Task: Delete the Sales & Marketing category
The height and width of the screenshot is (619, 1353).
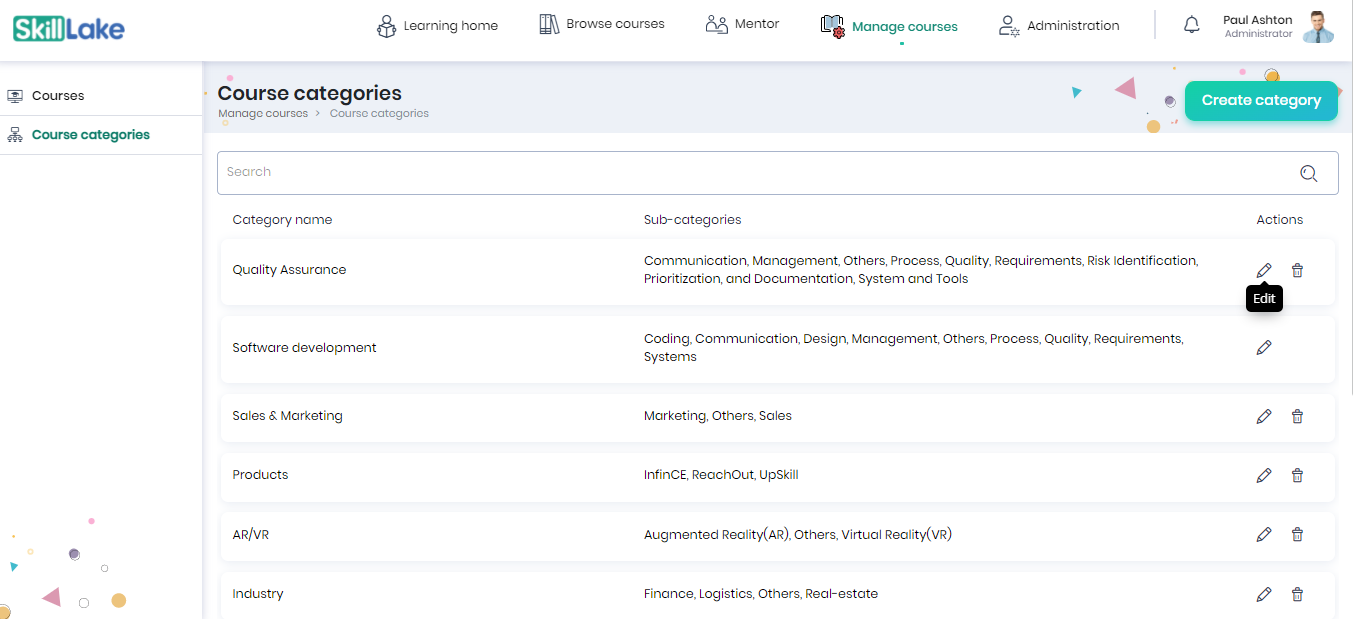Action: point(1297,416)
